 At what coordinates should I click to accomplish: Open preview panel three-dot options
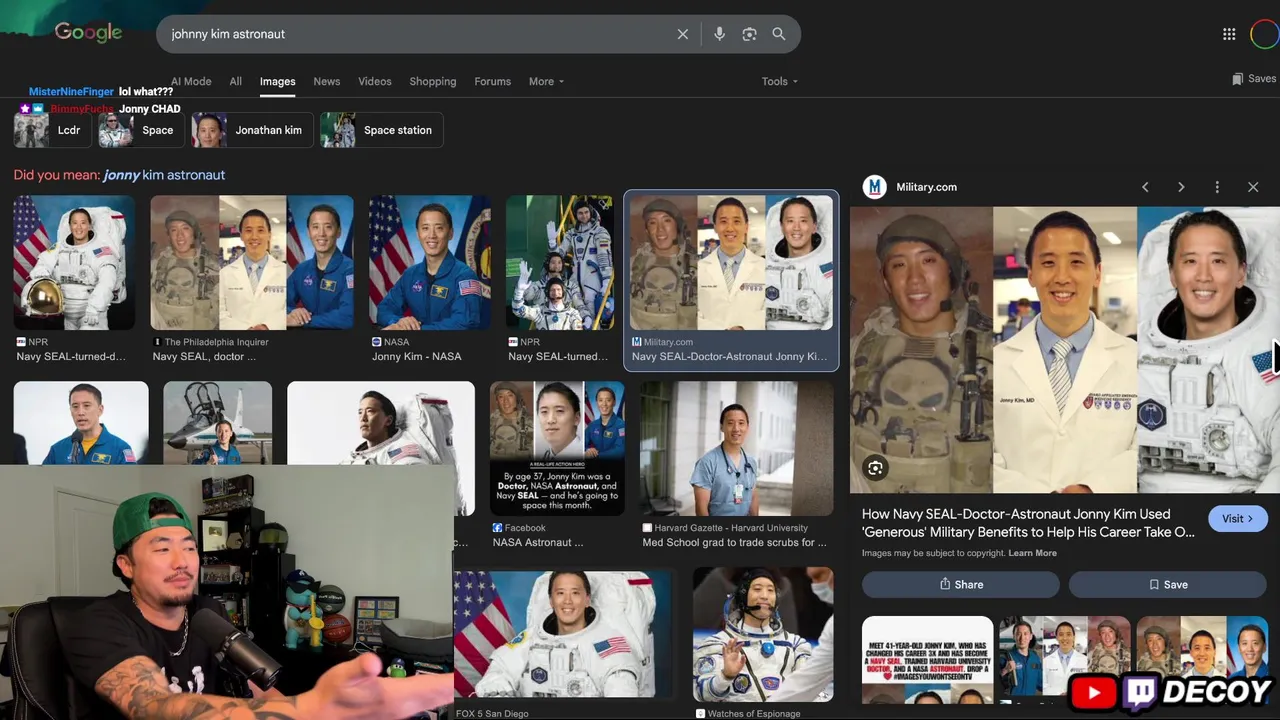(x=1217, y=187)
